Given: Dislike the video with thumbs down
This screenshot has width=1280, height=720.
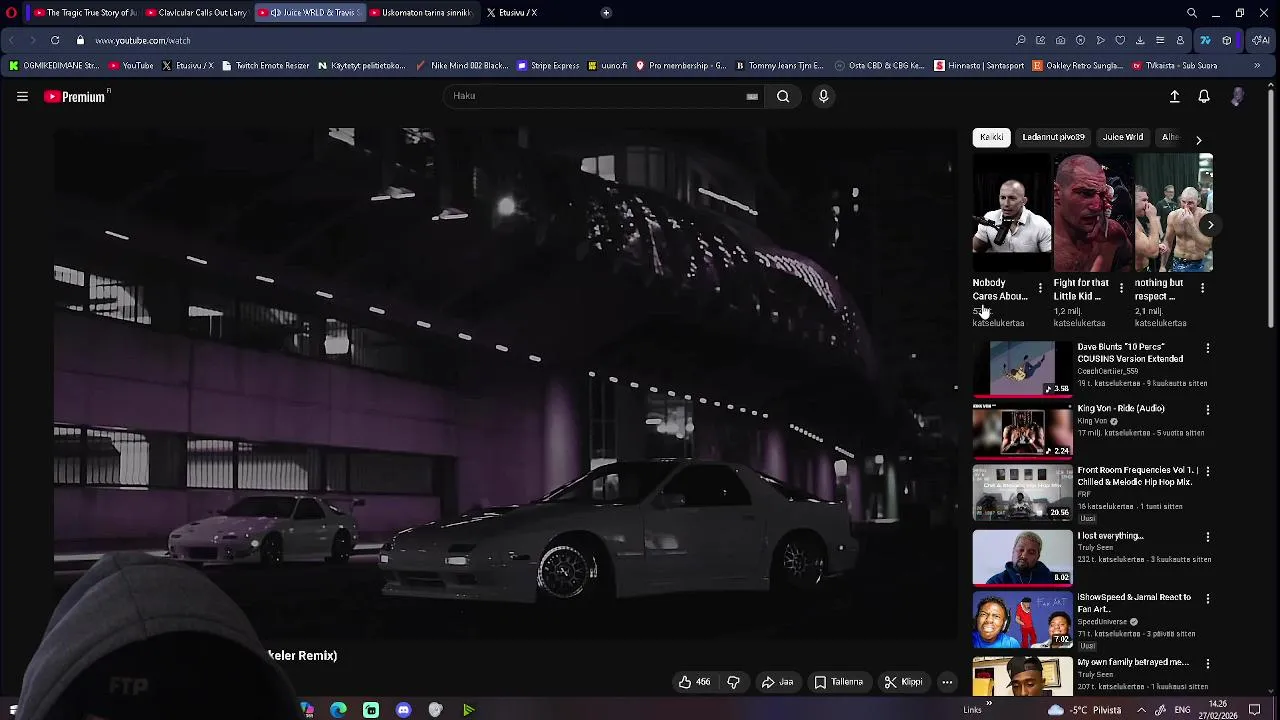Looking at the screenshot, I should [x=733, y=682].
